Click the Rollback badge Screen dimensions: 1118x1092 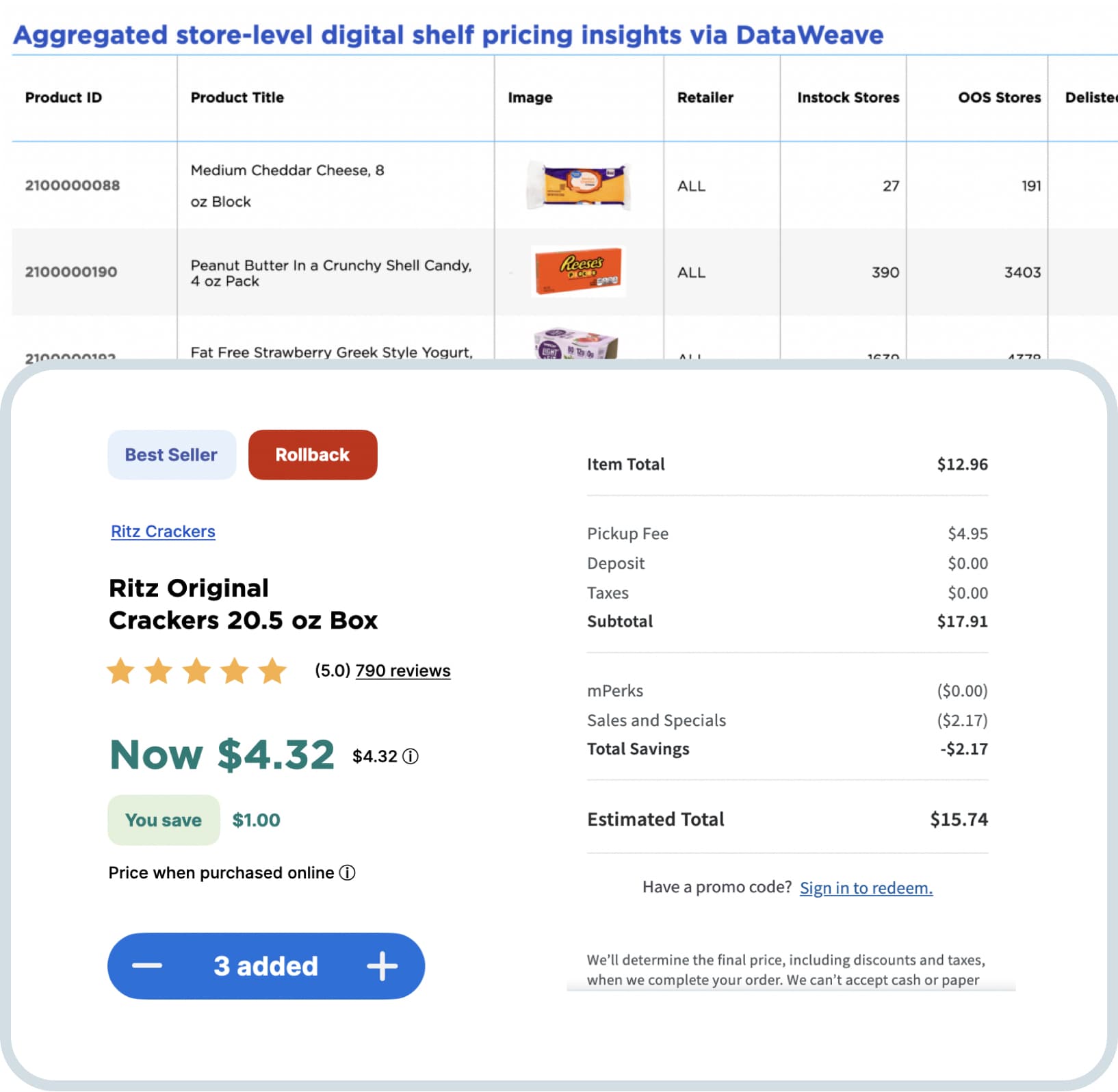pyautogui.click(x=313, y=455)
